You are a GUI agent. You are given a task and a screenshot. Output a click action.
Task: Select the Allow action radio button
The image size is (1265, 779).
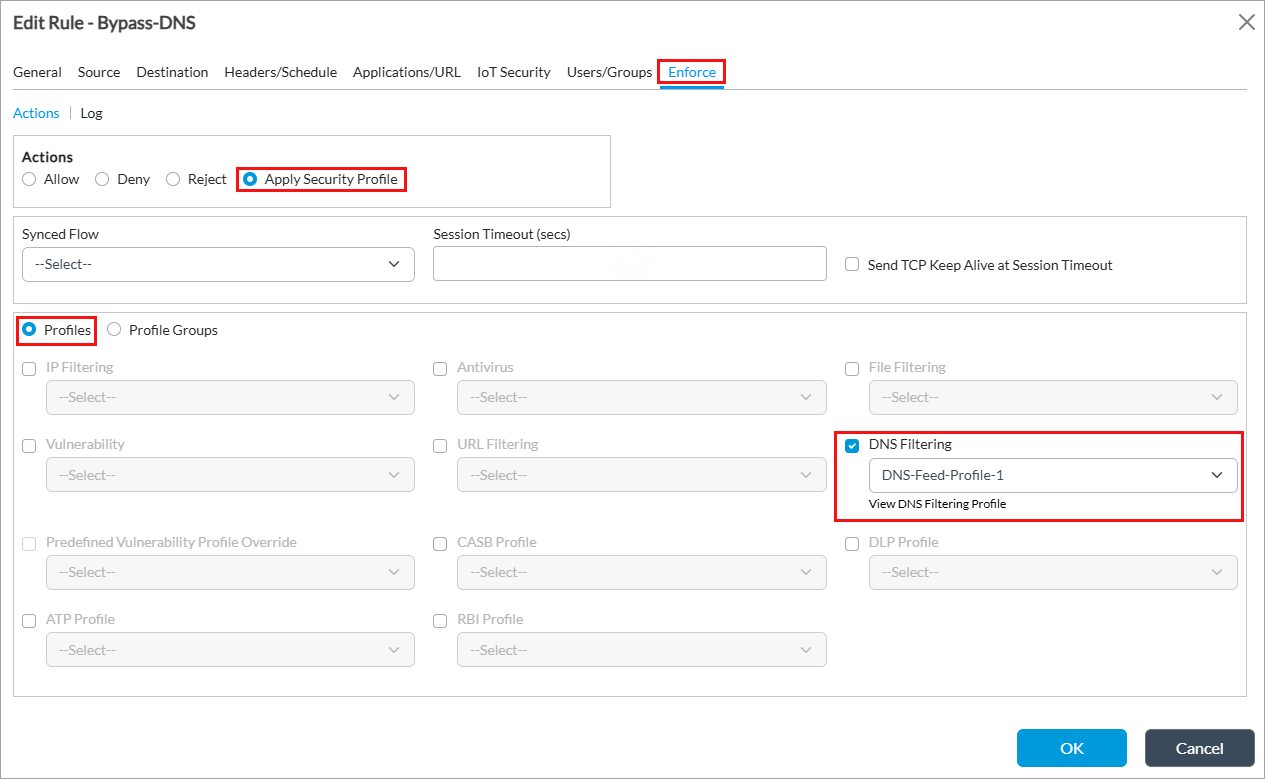tap(30, 180)
